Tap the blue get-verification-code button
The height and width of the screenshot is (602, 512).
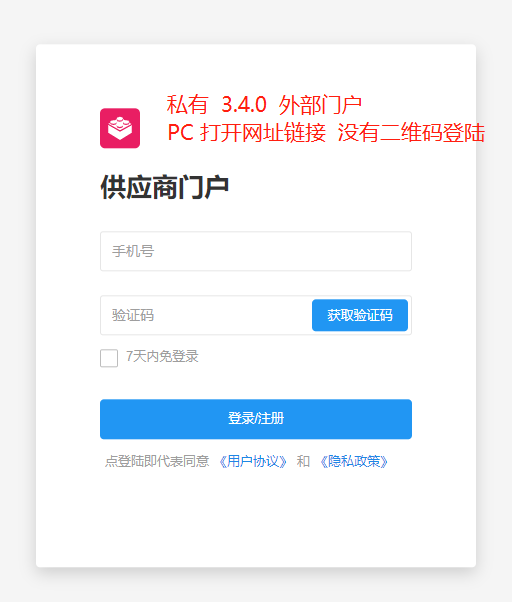(x=360, y=315)
